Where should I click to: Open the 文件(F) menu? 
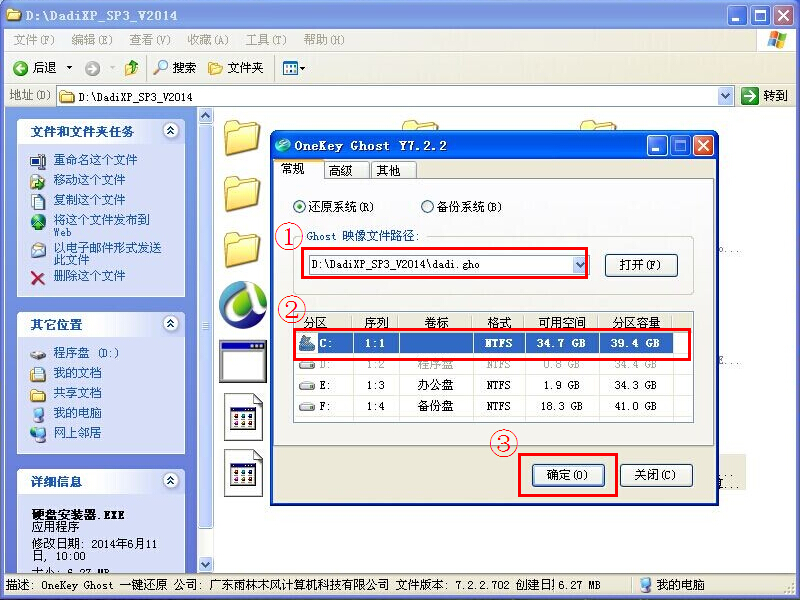pyautogui.click(x=34, y=40)
